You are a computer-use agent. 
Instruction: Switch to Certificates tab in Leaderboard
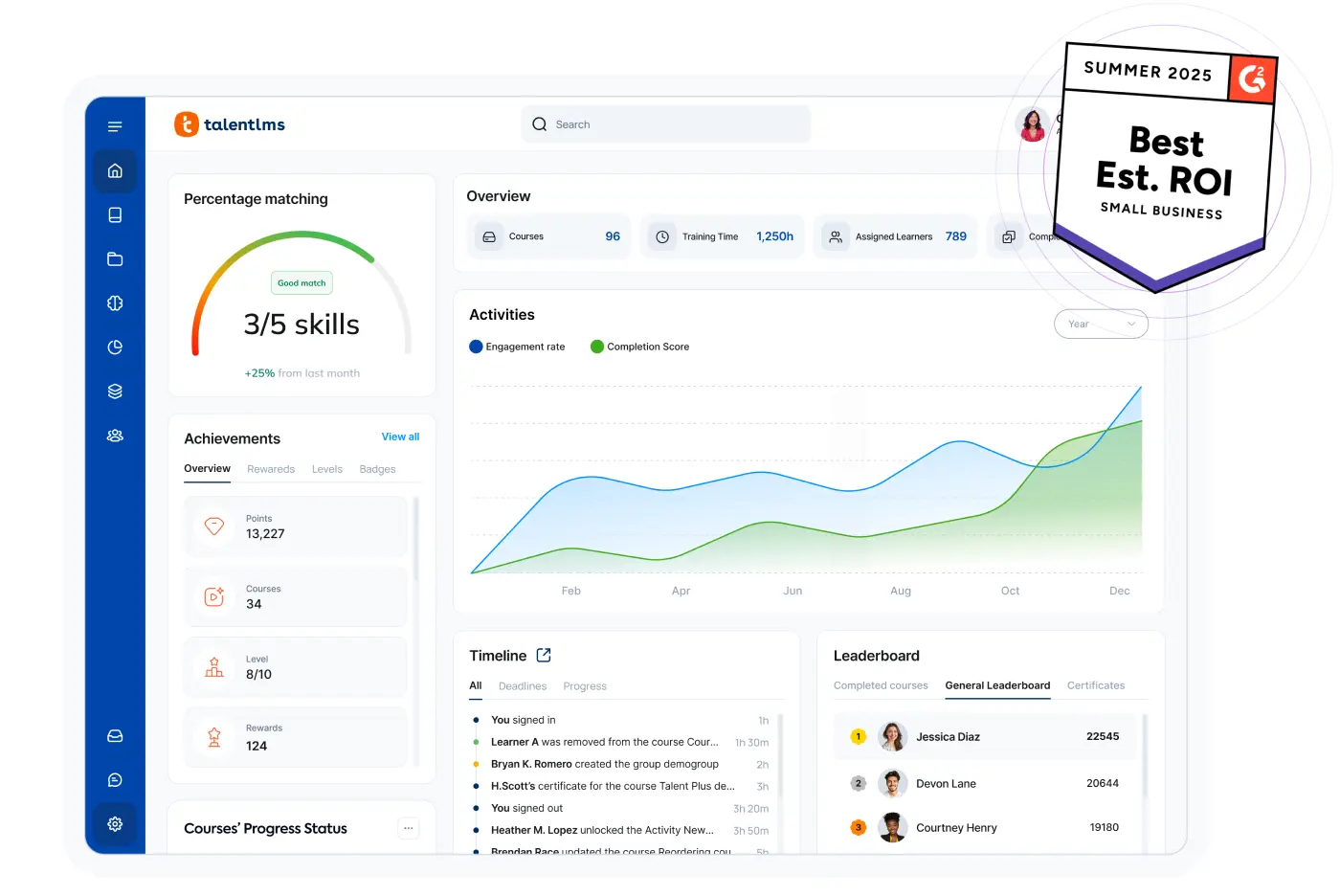pyautogui.click(x=1096, y=685)
